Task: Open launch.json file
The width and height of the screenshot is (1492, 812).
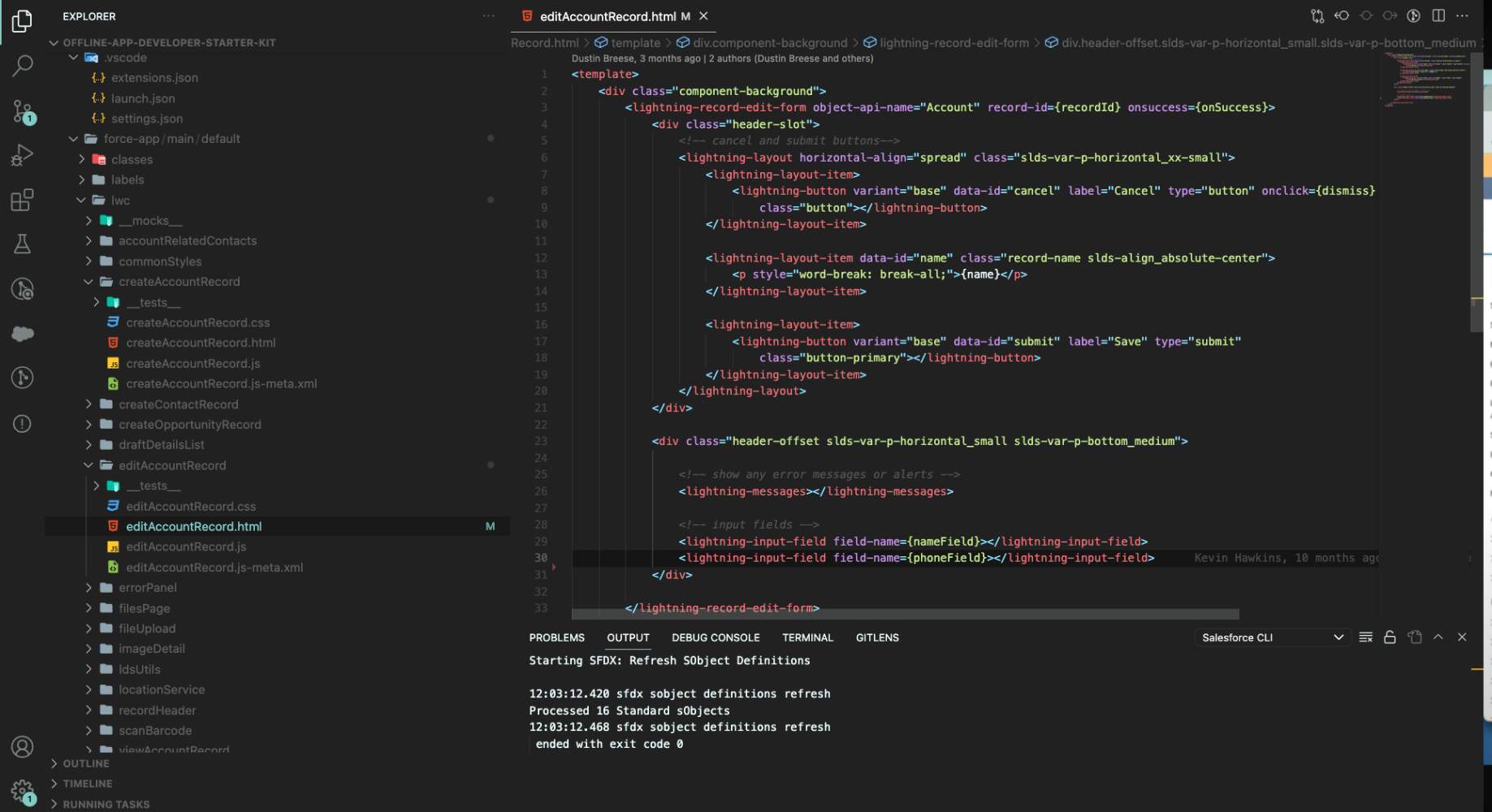Action: pos(143,98)
